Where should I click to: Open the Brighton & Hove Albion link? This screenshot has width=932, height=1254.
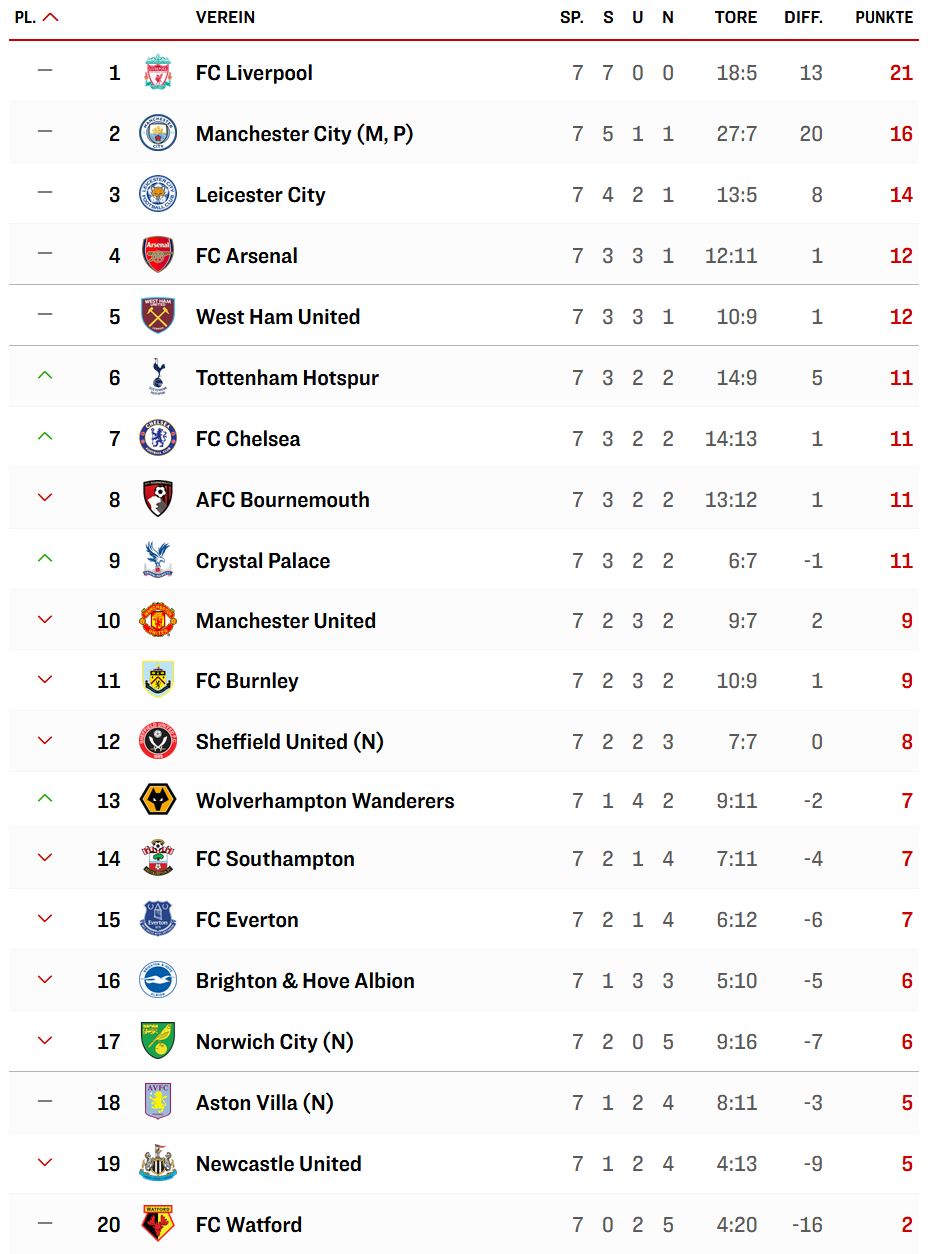pos(305,981)
